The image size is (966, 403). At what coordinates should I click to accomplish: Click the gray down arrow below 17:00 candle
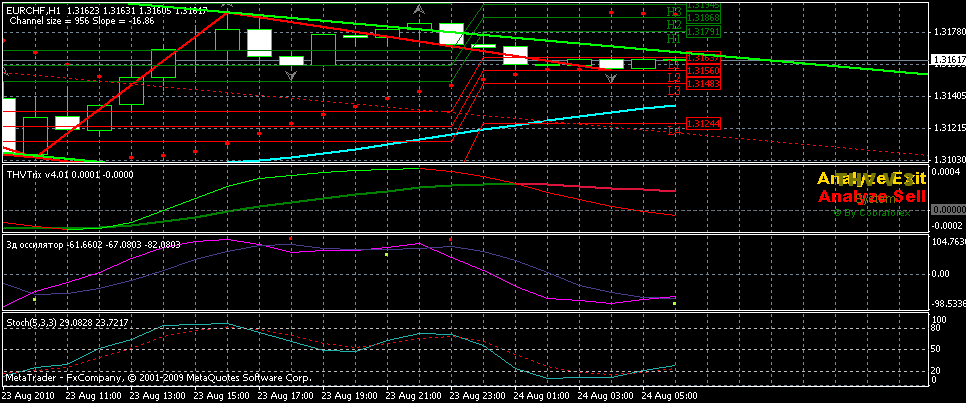(x=291, y=74)
